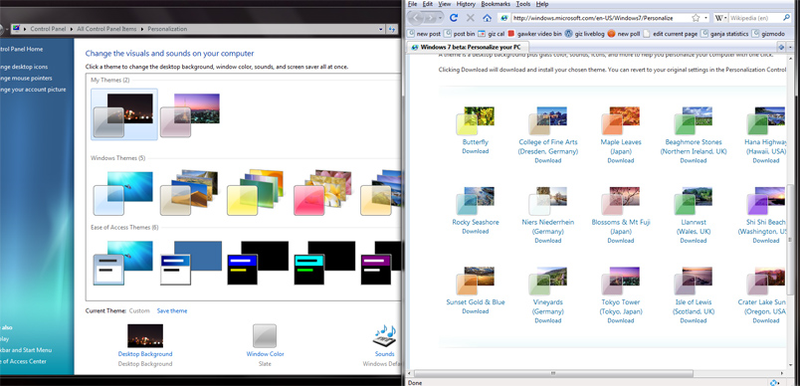Open the Sounds settings icon
Image resolution: width=800 pixels, height=386 pixels.
click(385, 336)
